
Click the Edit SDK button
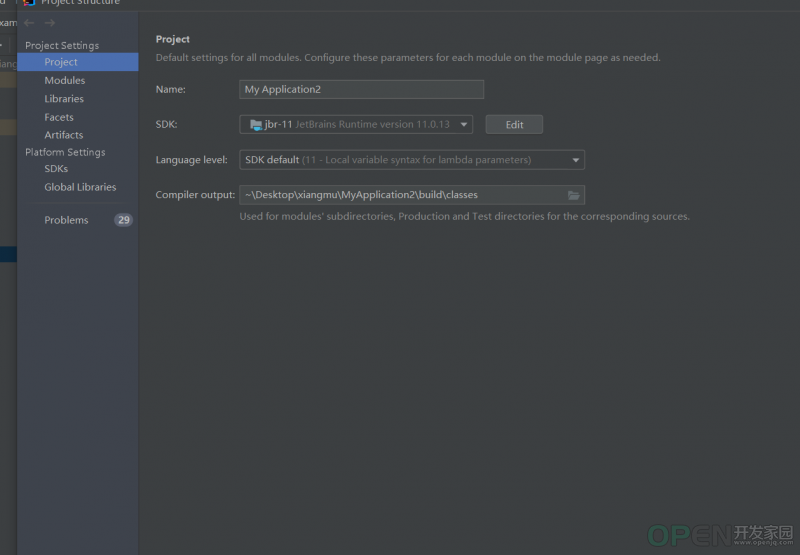point(514,124)
